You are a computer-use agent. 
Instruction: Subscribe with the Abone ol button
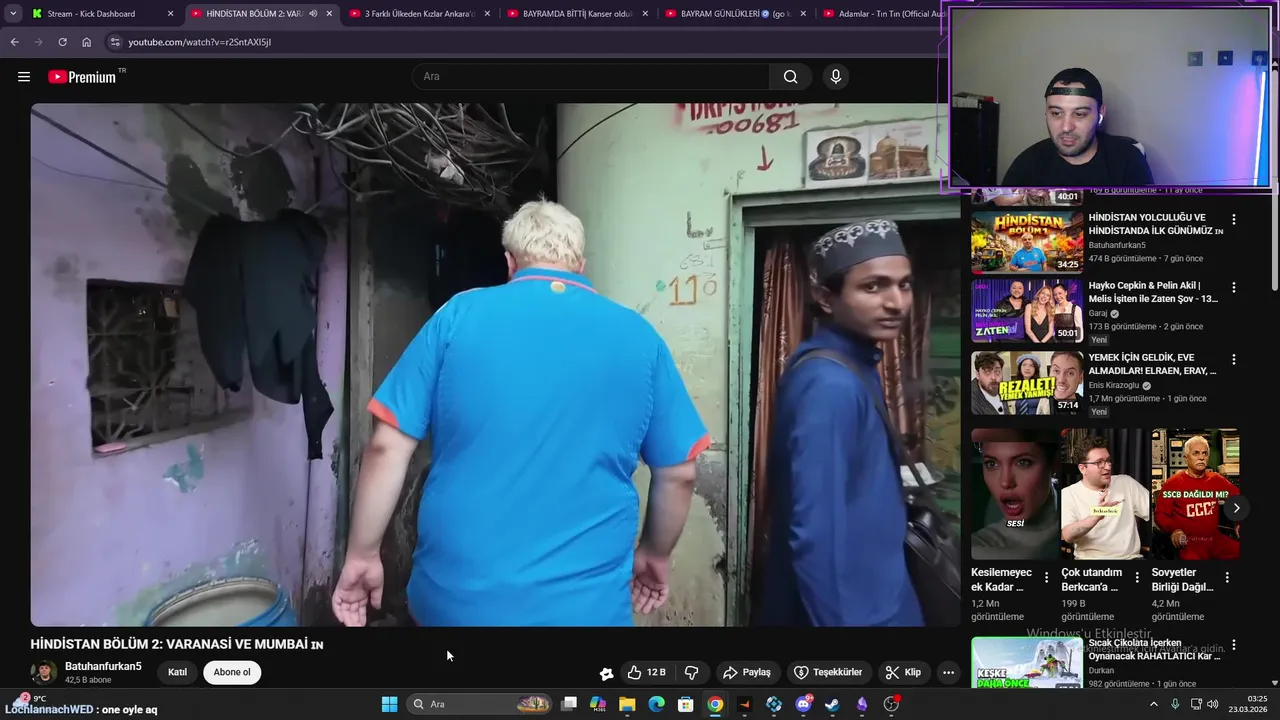(232, 672)
